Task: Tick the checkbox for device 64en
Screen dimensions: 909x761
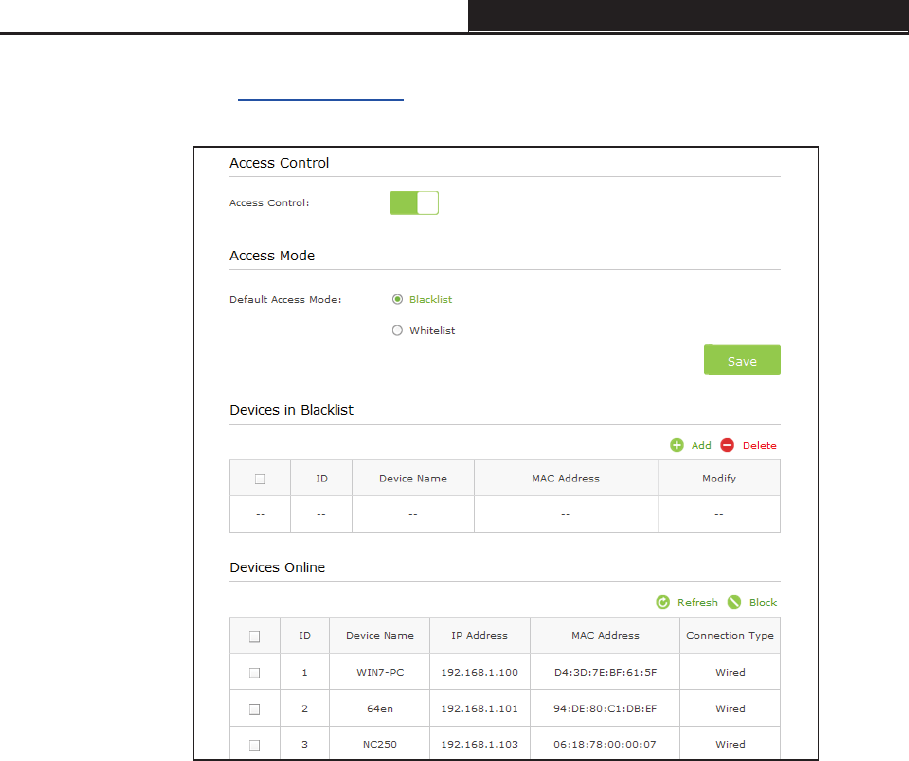Action: 254,709
